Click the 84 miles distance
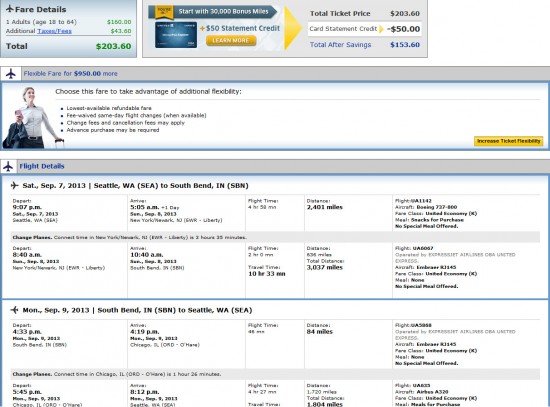The image size is (550, 407). [320, 332]
